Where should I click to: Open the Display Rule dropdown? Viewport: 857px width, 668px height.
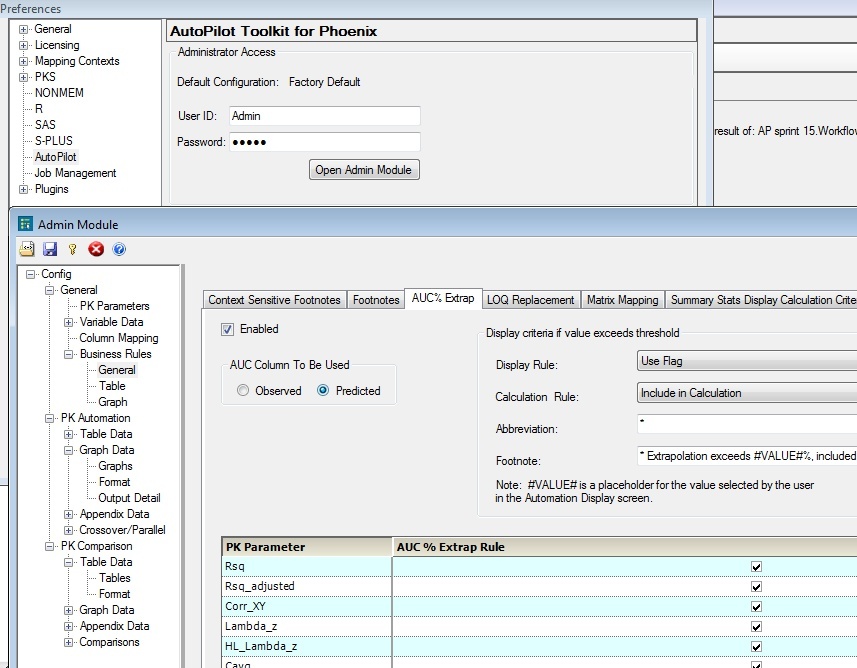[747, 361]
